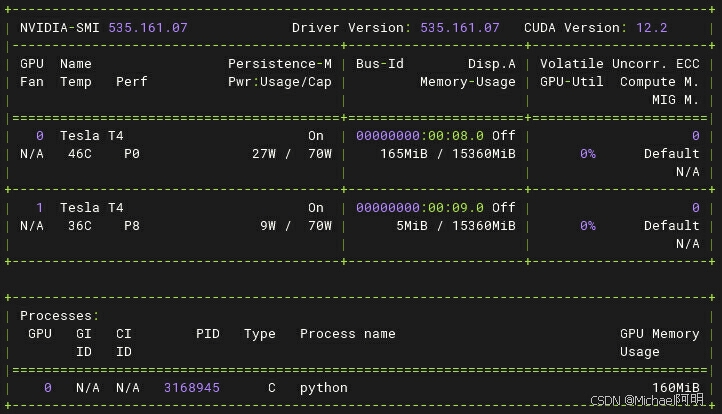Select the P0 performance state
722x414 pixels.
click(132, 154)
